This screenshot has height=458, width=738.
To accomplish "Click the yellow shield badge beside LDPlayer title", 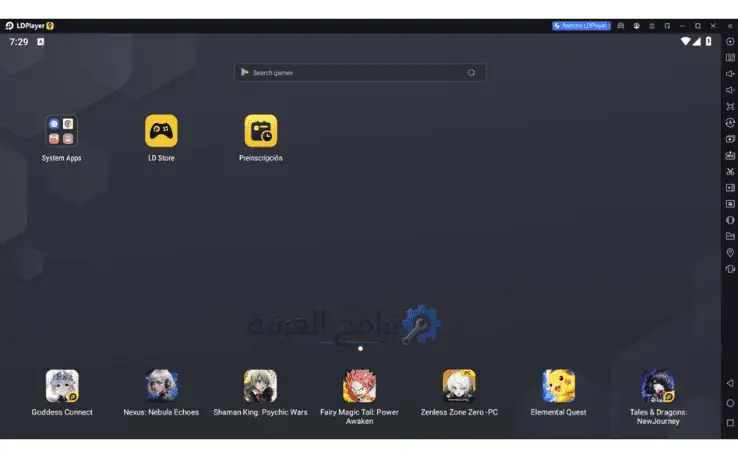I will [50, 26].
